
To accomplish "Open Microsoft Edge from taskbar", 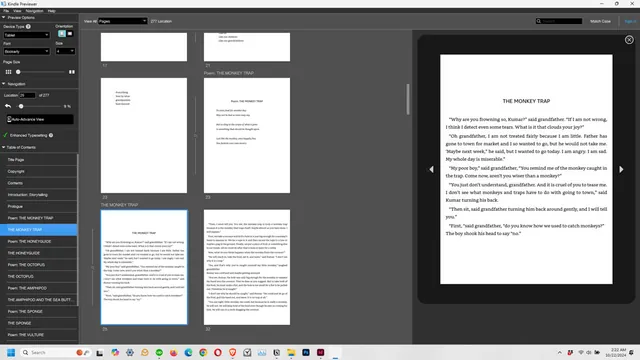I will pyautogui.click(x=188, y=353).
